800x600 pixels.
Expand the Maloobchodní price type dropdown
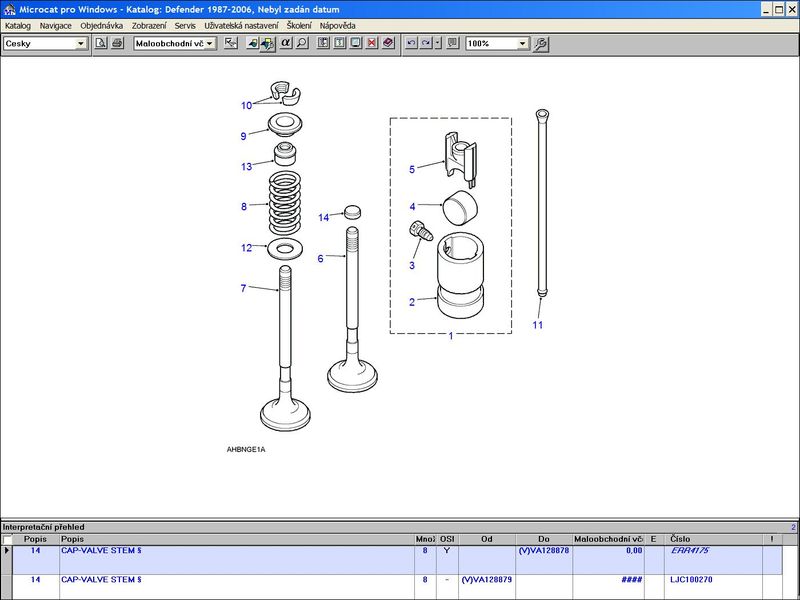click(x=210, y=44)
